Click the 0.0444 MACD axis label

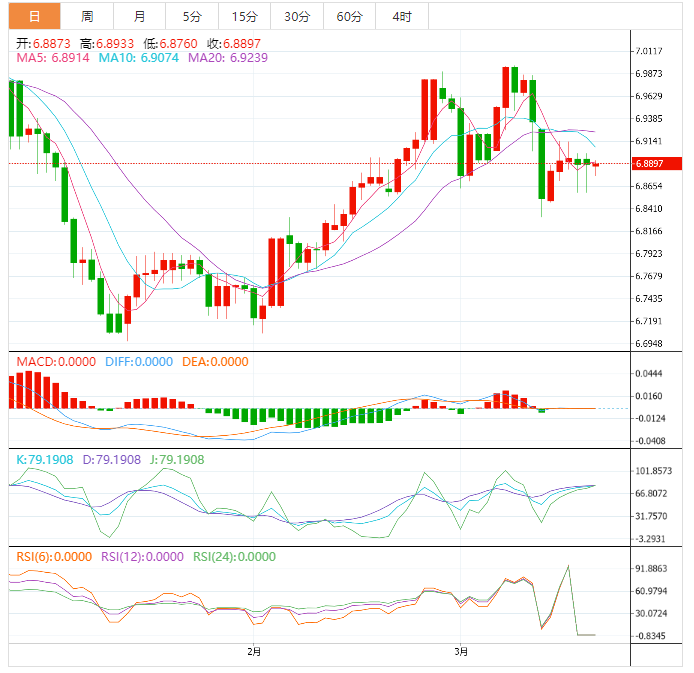coord(649,374)
